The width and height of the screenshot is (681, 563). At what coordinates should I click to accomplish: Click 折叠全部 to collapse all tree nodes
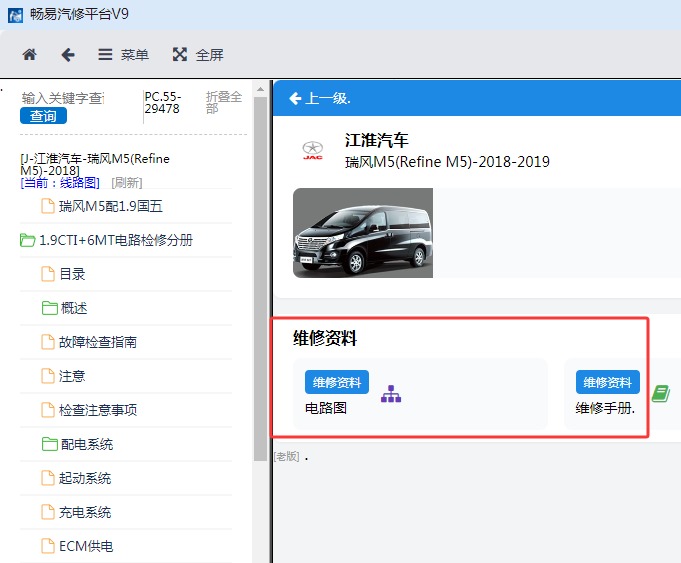pyautogui.click(x=224, y=103)
